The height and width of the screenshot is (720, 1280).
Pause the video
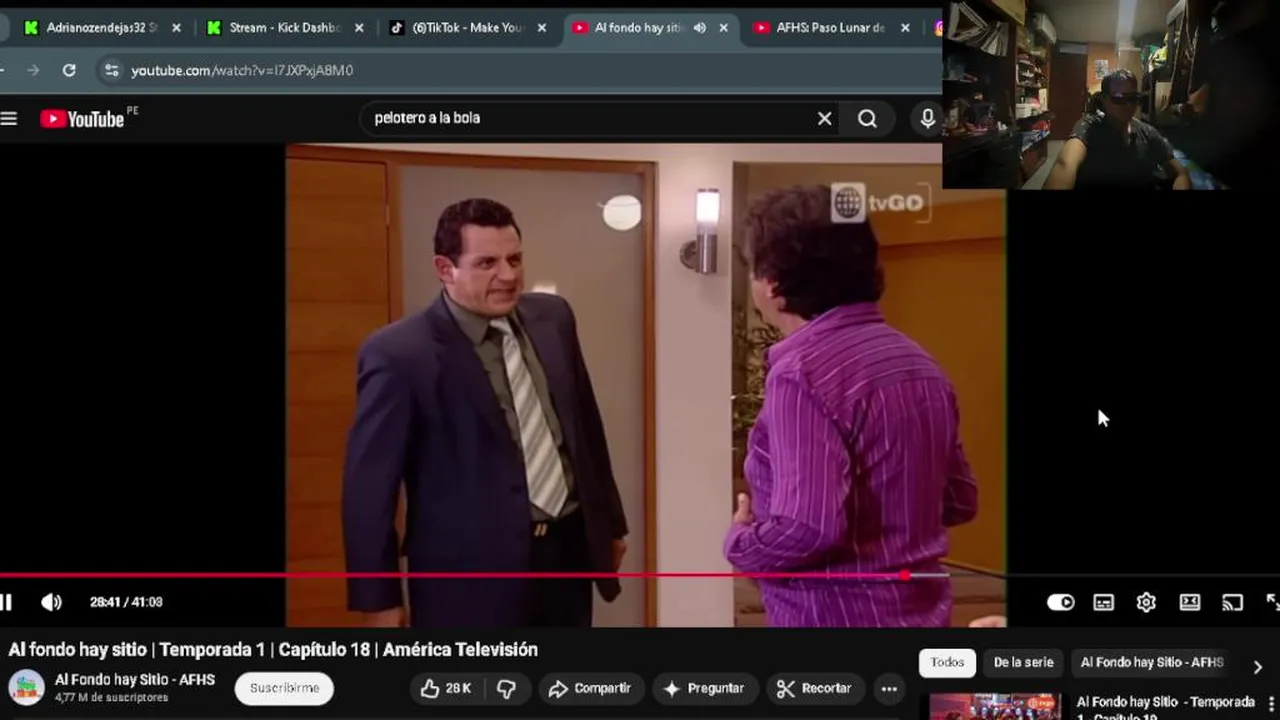pos(6,602)
